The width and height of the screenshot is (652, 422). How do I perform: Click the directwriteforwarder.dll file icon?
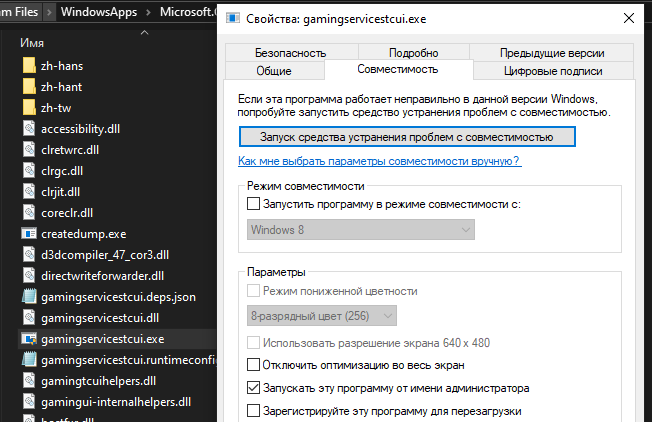point(29,276)
